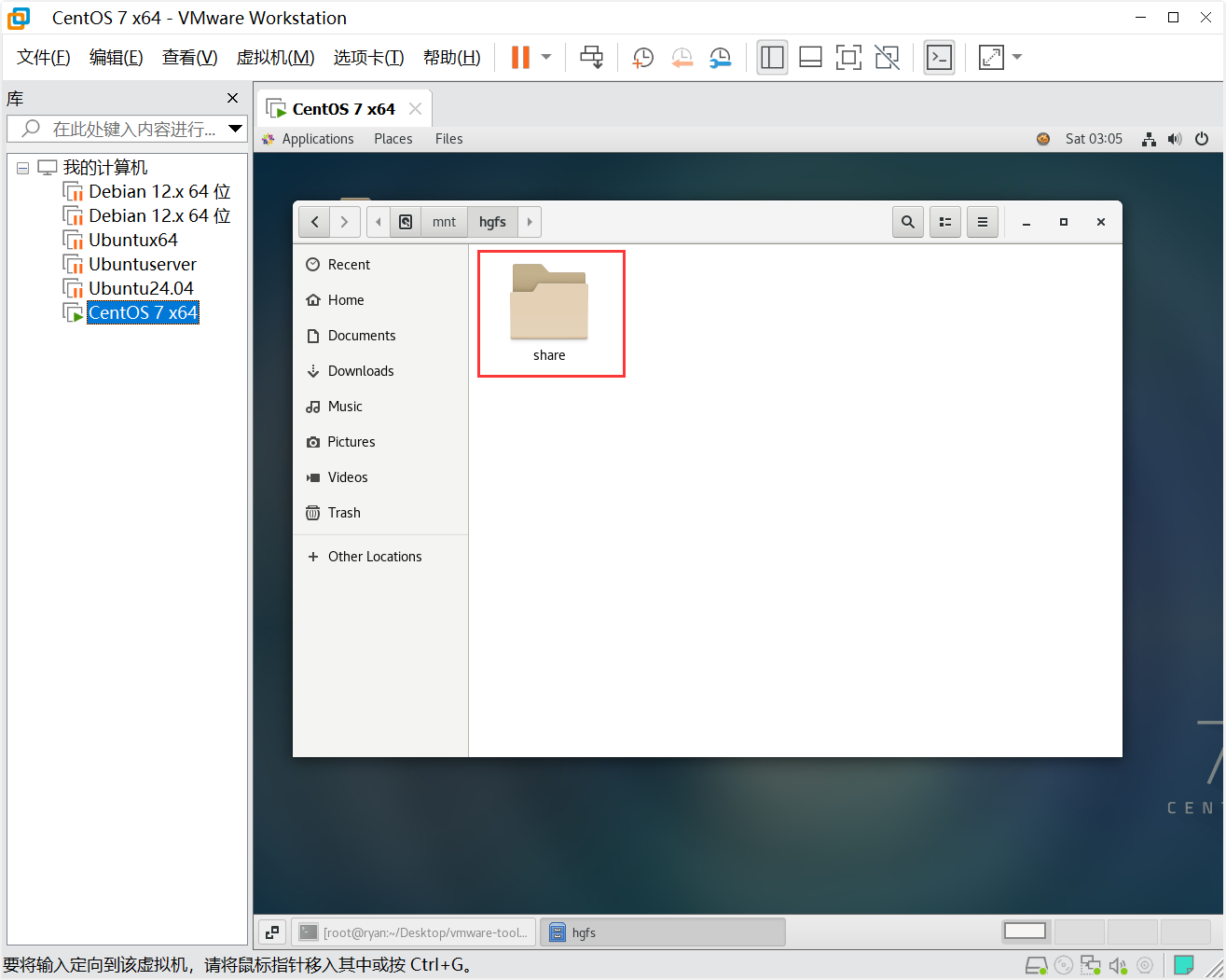Click the guest volume icon in top bar
The height and width of the screenshot is (980, 1226).
pos(1175,139)
